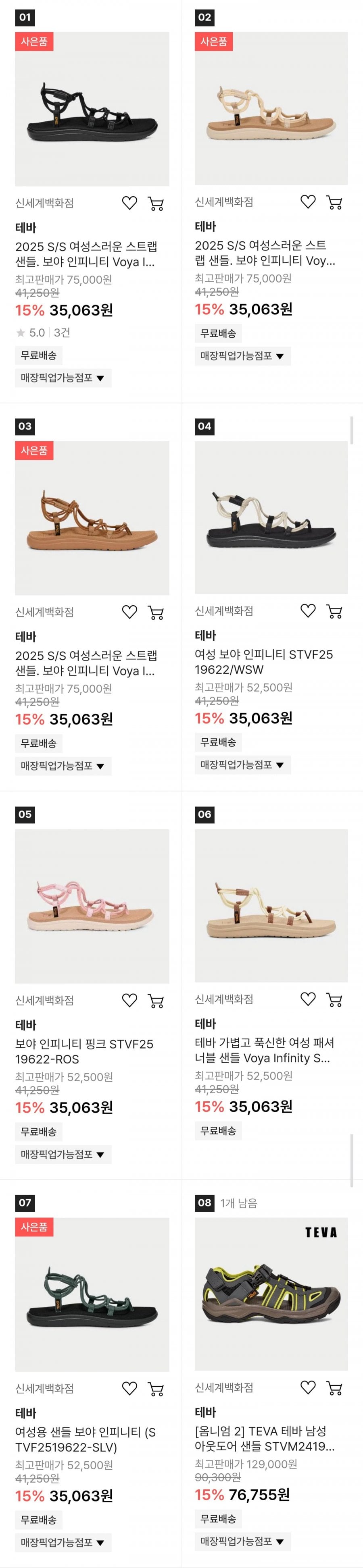Expand store pickup dropdown for product 05
The height and width of the screenshot is (1568, 363).
point(63,1155)
